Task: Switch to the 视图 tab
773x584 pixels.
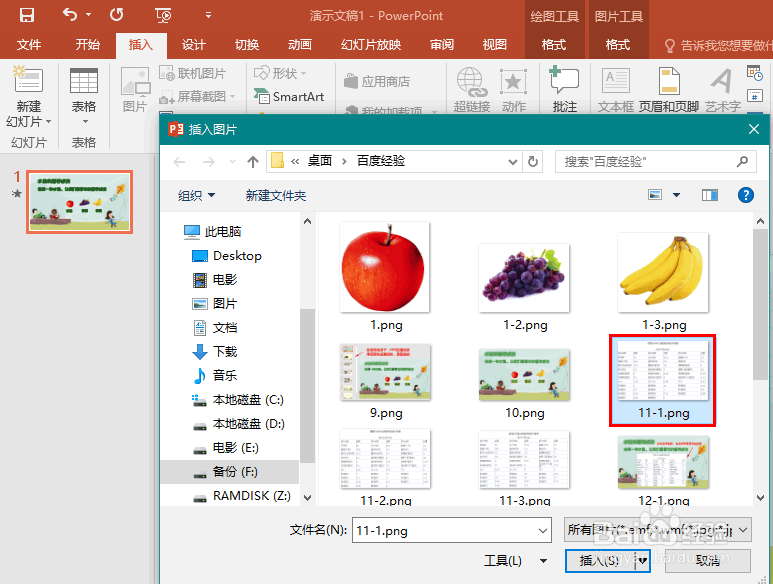Action: pos(494,45)
